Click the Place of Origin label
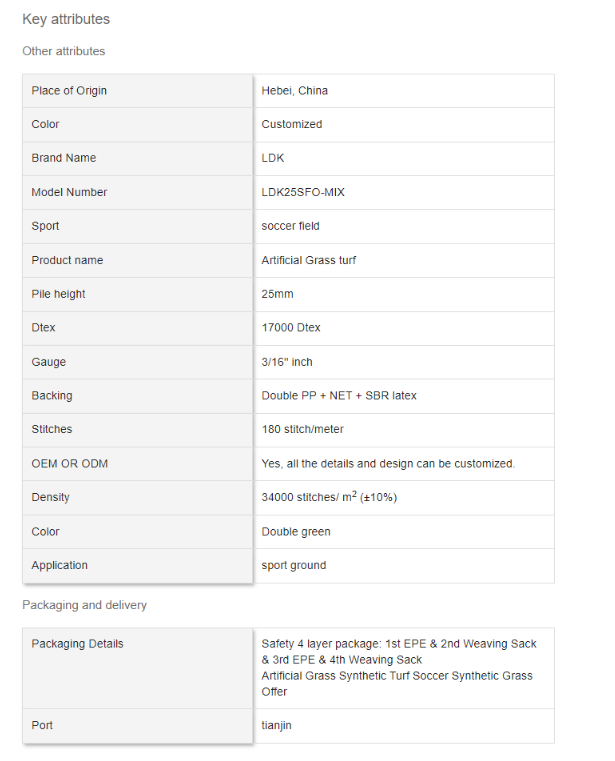This screenshot has height=761, width=615. click(x=69, y=91)
